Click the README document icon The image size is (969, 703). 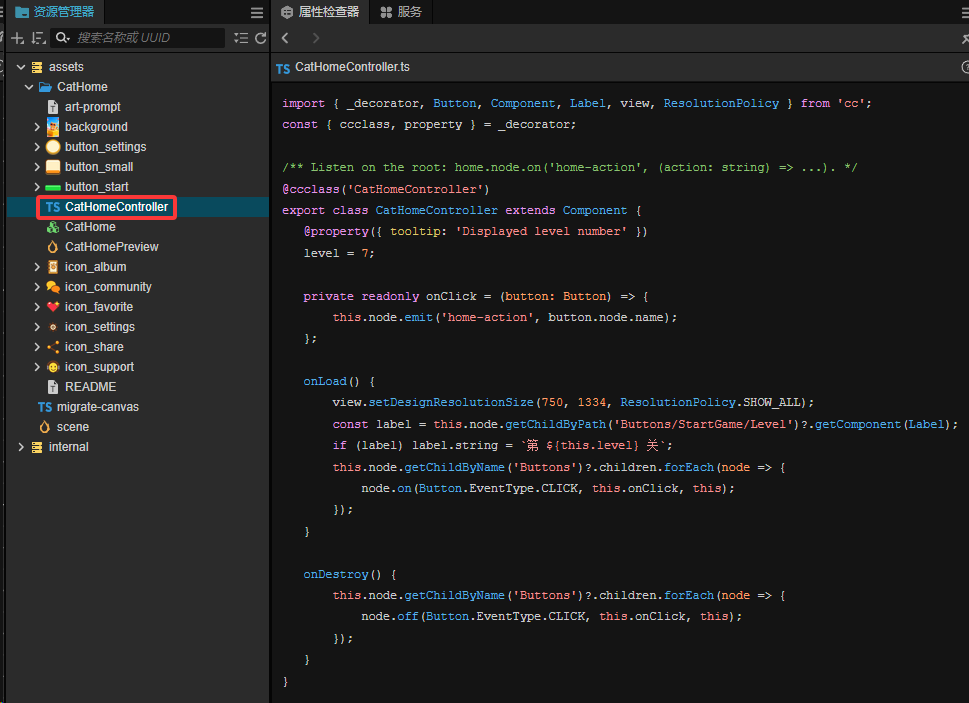[53, 387]
